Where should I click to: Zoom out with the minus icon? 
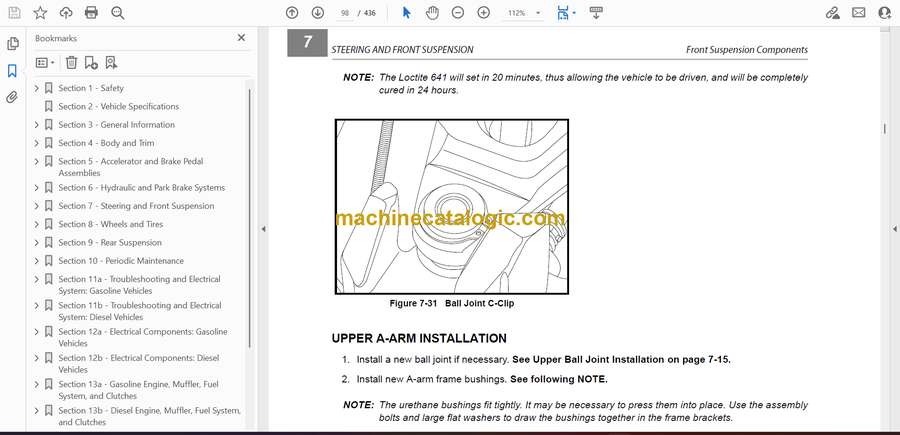tap(457, 13)
